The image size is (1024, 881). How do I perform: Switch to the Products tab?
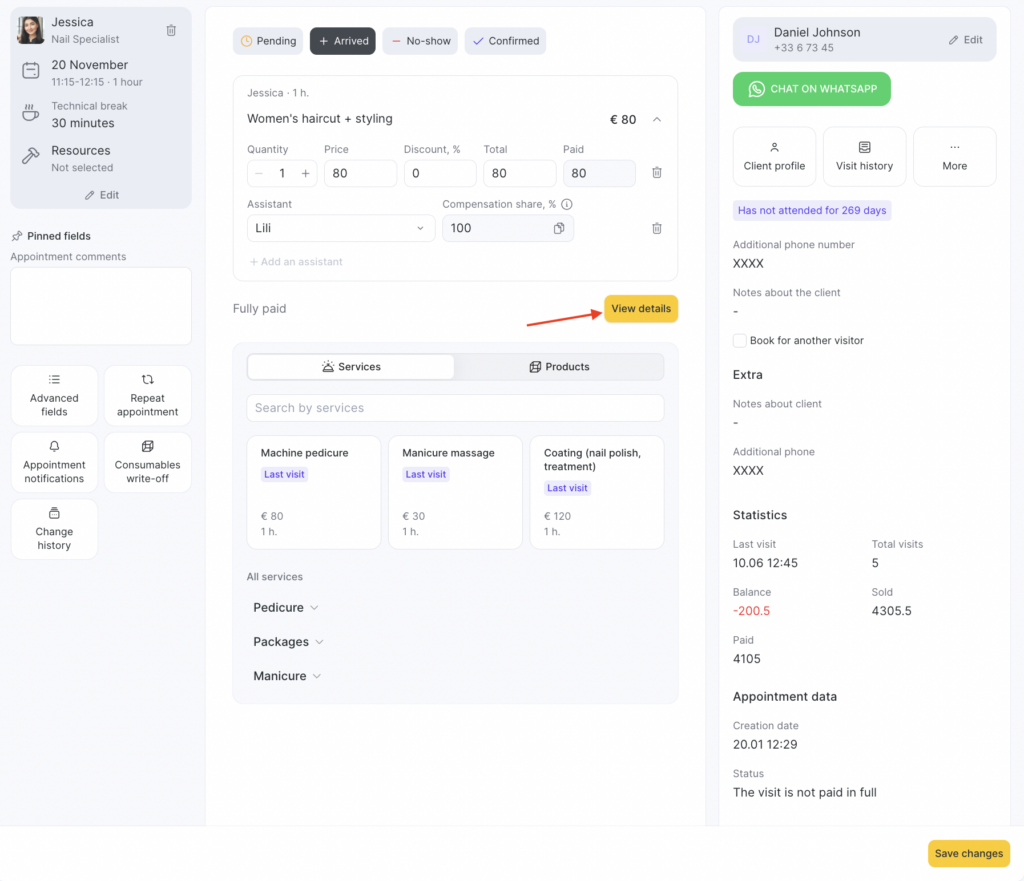(559, 367)
